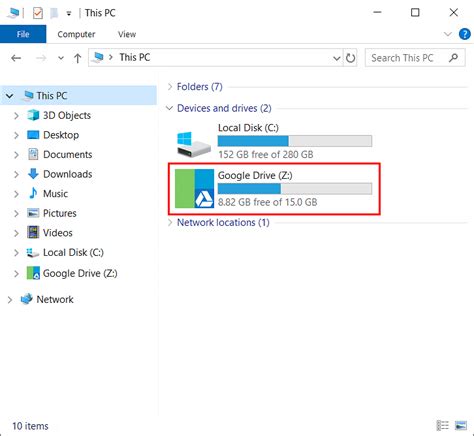Click This PC in the address bar
Image resolution: width=474 pixels, height=436 pixels.
pyautogui.click(x=135, y=57)
